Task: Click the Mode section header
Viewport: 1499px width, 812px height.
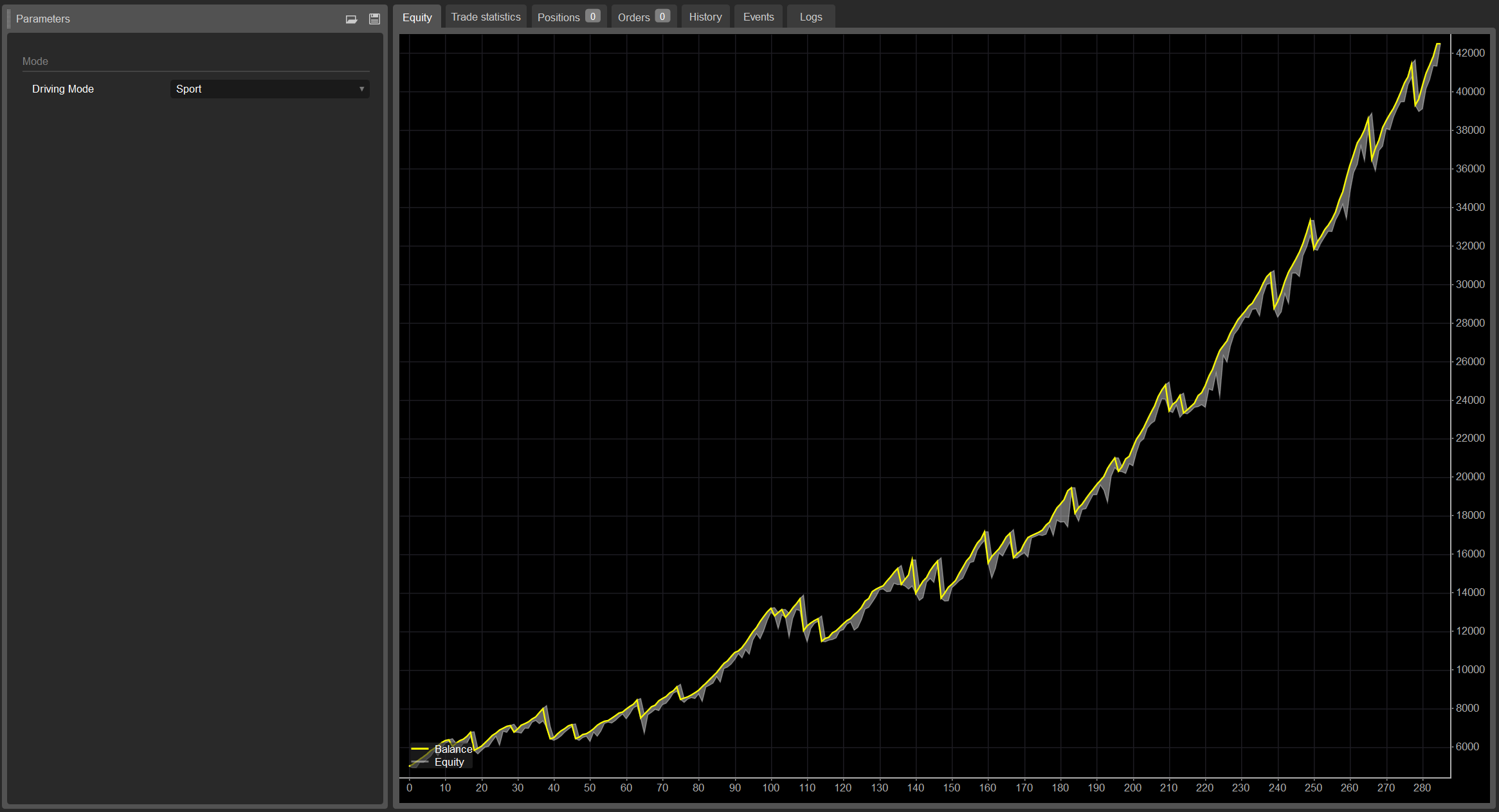Action: [x=35, y=61]
